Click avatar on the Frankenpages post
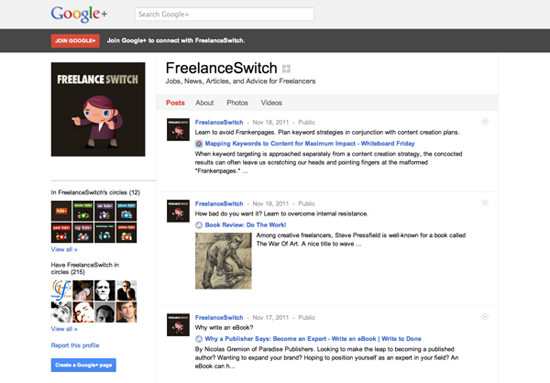The image size is (550, 383). pos(178,129)
